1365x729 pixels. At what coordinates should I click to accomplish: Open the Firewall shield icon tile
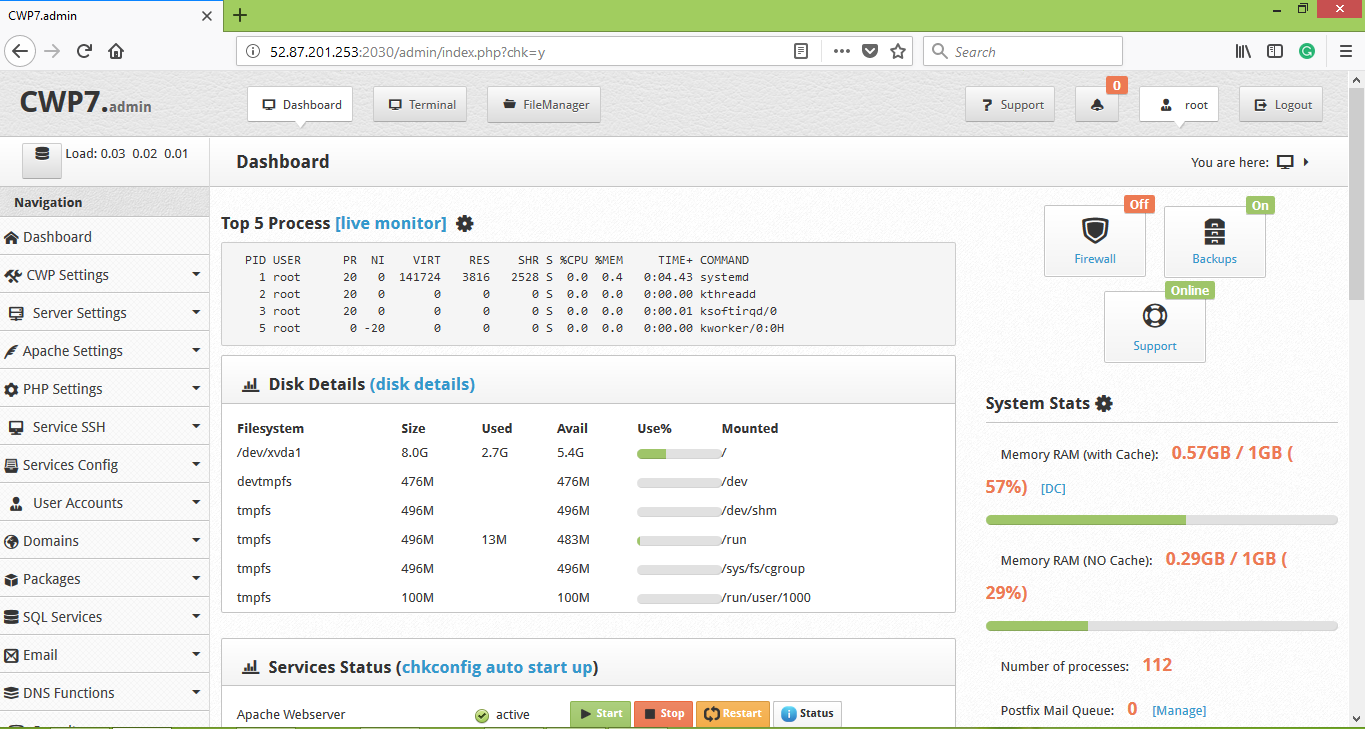tap(1095, 241)
